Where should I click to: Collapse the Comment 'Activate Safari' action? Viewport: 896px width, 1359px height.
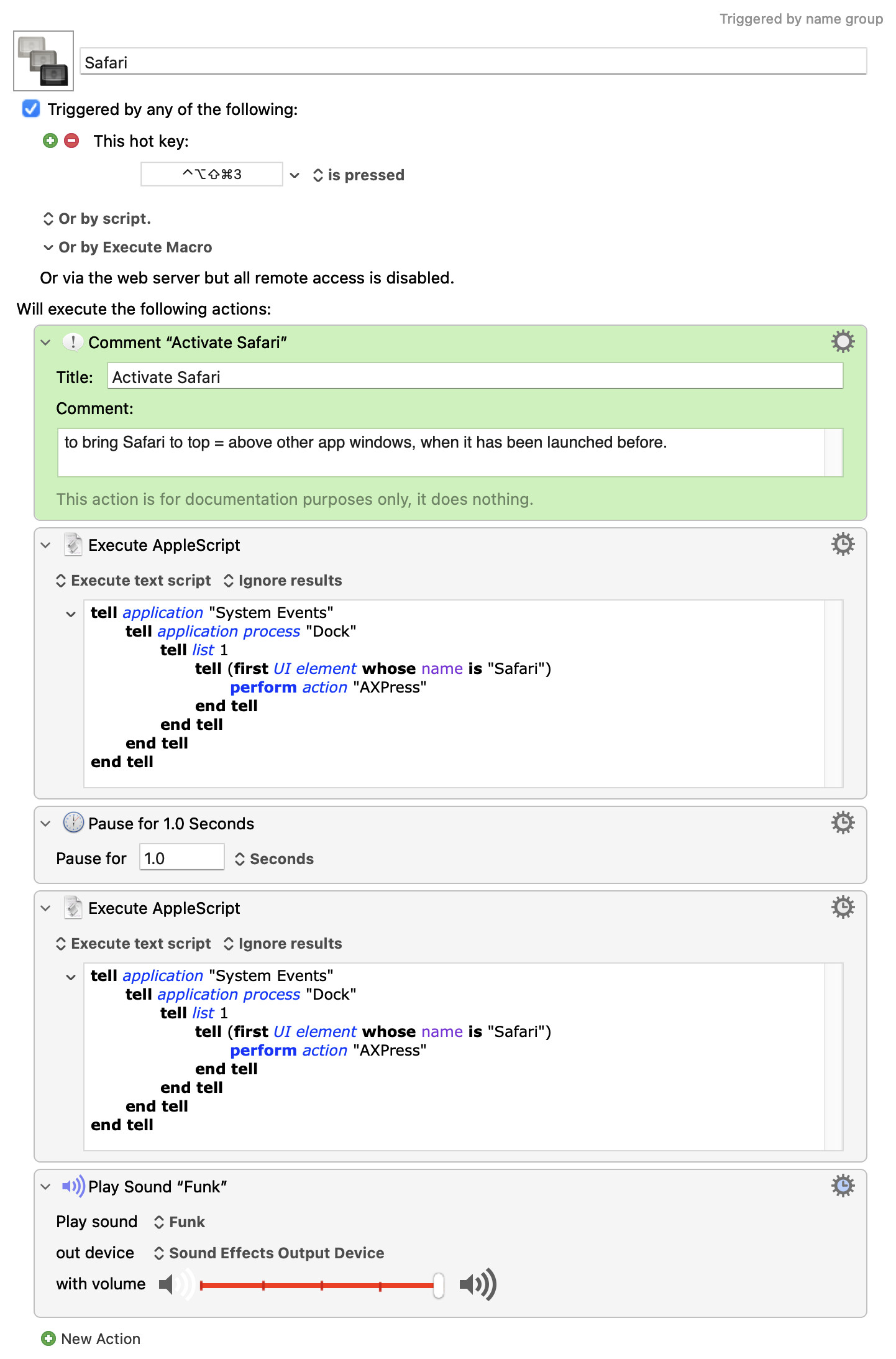45,343
